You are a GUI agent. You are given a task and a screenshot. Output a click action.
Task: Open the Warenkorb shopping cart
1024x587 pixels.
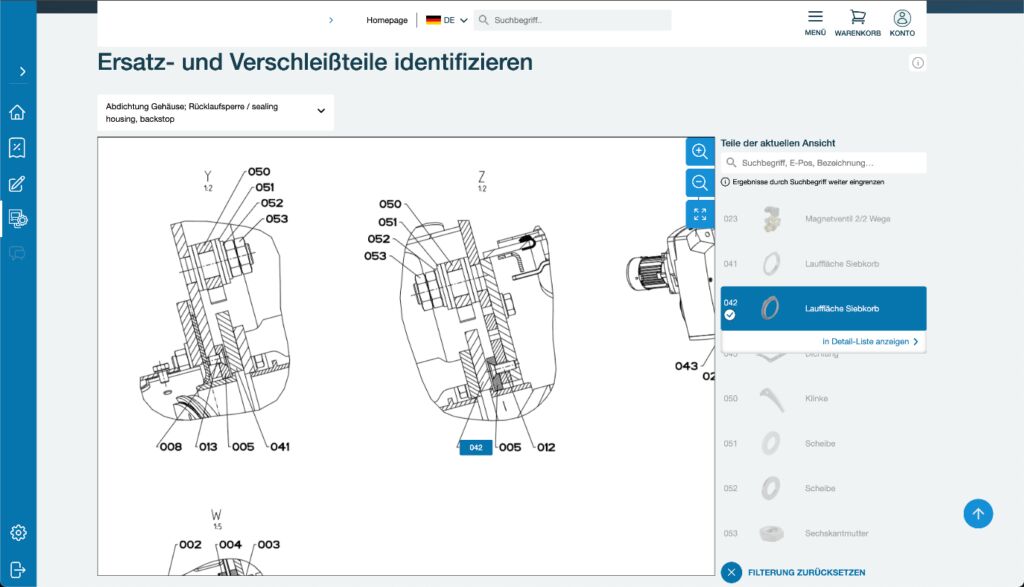pos(857,22)
